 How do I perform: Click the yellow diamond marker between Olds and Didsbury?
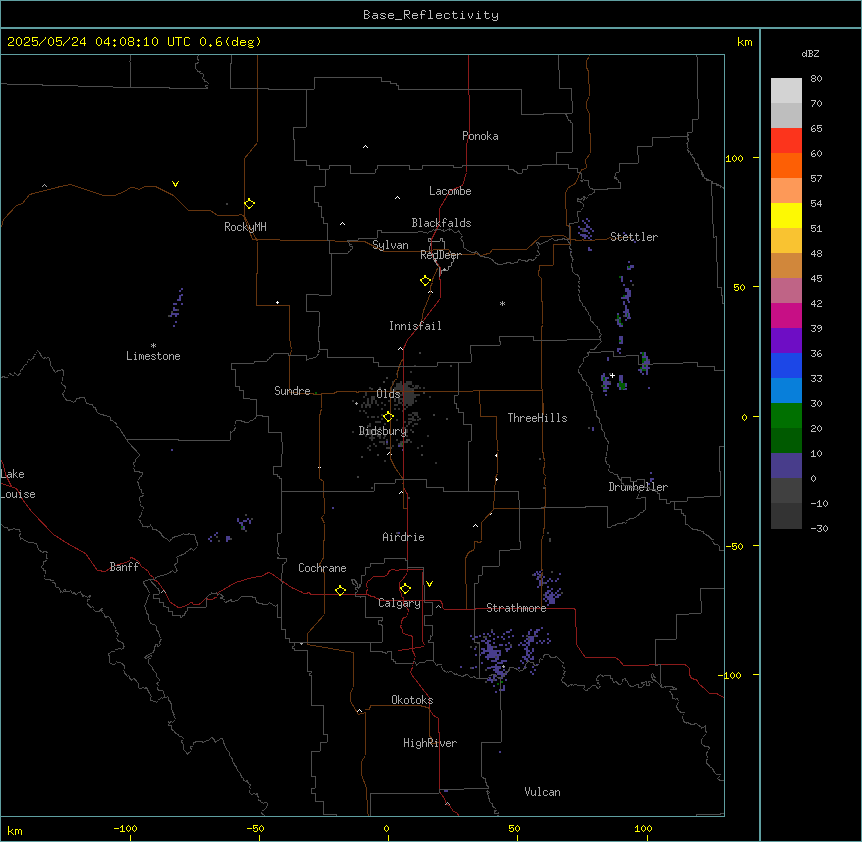point(388,417)
